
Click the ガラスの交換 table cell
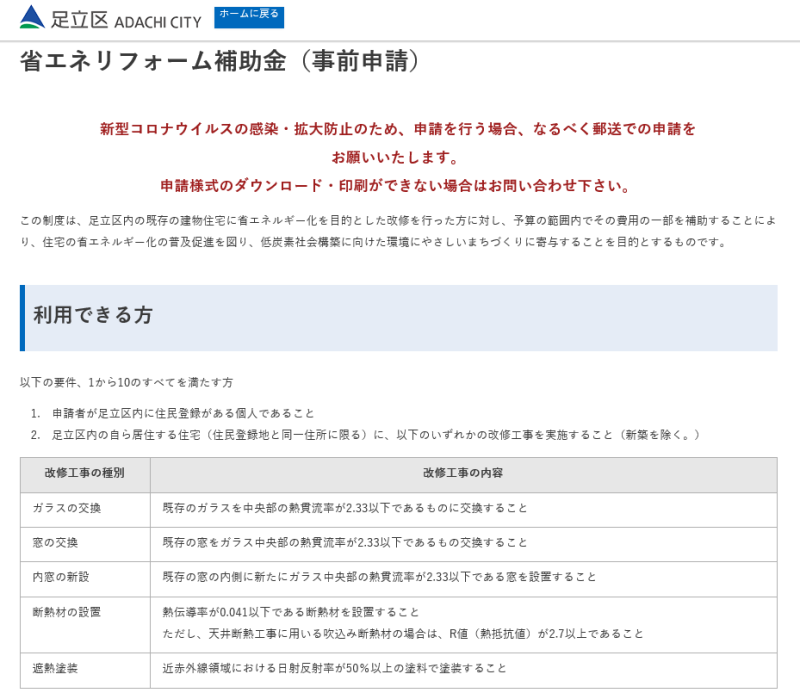85,510
